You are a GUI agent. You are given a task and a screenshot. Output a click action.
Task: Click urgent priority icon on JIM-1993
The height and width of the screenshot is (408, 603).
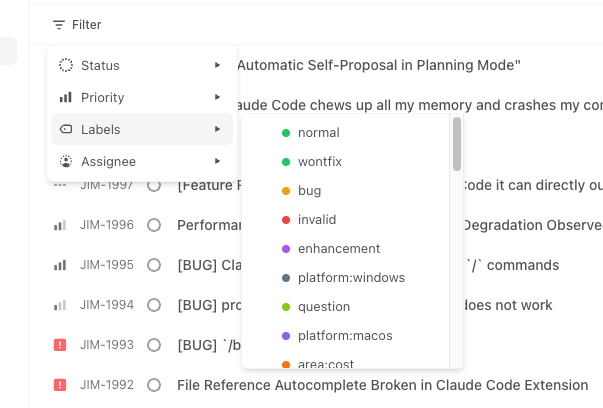pos(60,345)
